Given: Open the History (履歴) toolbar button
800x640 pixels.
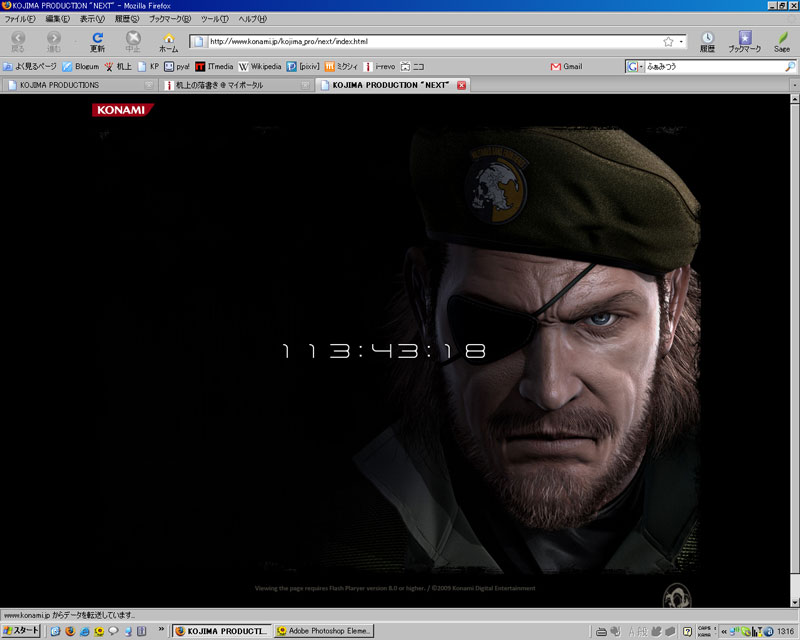Looking at the screenshot, I should [x=707, y=42].
